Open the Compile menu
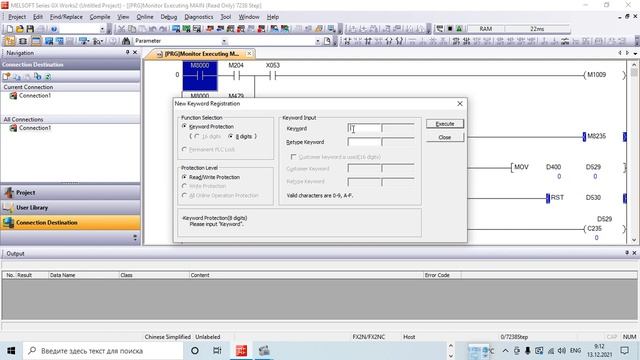 click(x=100, y=17)
